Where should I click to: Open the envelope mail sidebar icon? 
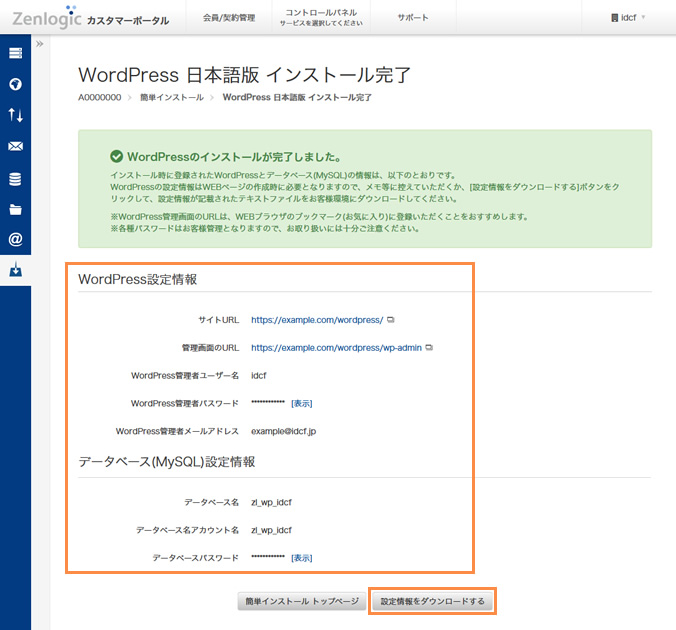pos(16,146)
